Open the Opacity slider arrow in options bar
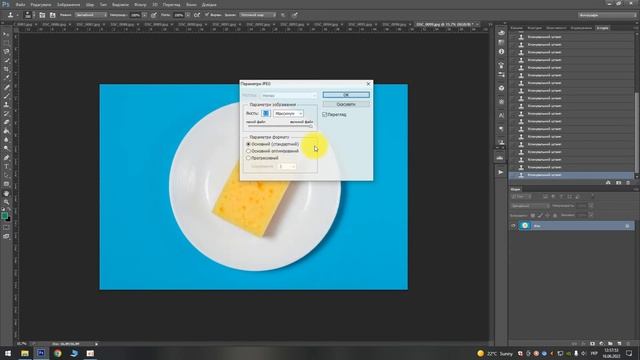Image resolution: width=640 pixels, height=360 pixels. 144,15
